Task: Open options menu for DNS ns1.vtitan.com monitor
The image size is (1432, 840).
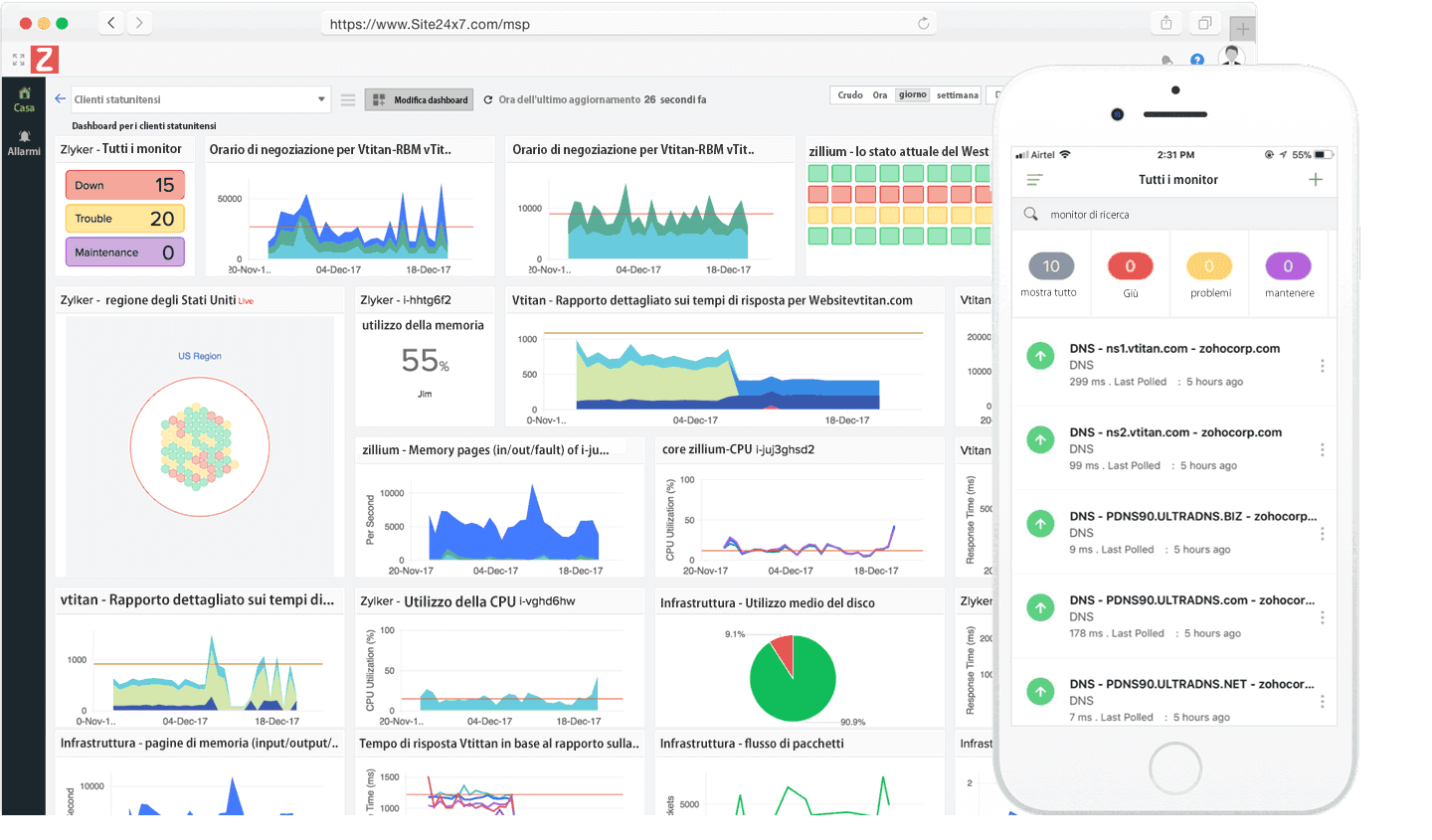Action: (1322, 366)
